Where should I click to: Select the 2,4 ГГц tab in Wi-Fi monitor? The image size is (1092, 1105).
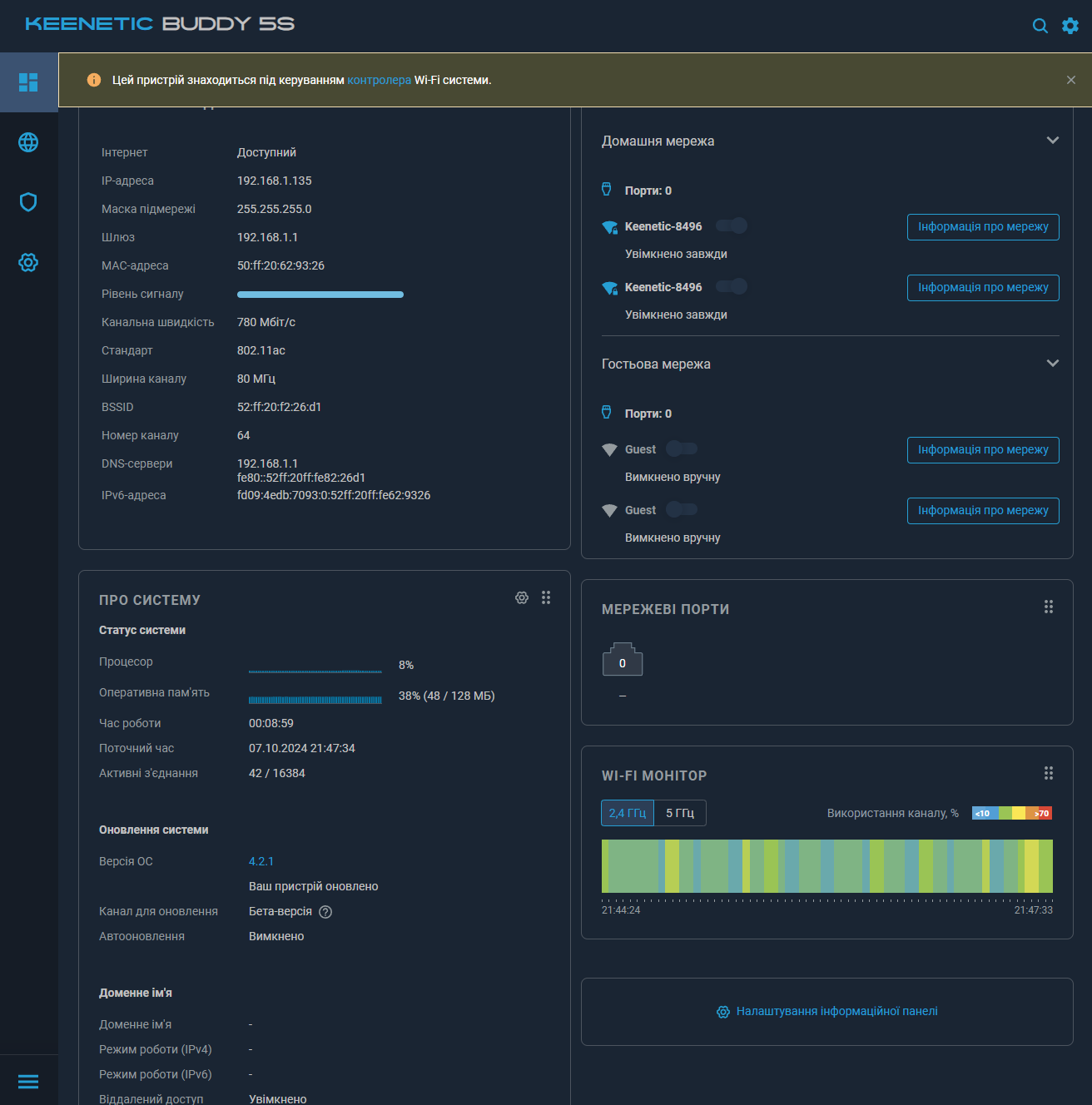(x=628, y=813)
